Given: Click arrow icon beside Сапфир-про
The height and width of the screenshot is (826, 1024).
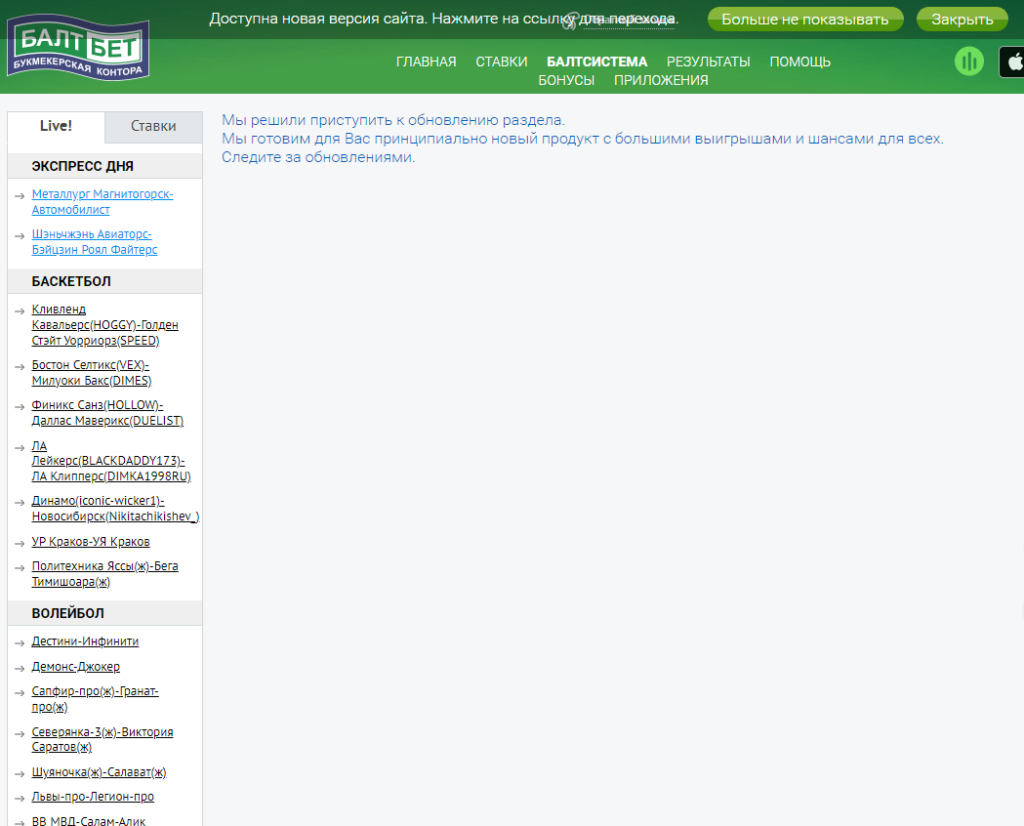Looking at the screenshot, I should [x=20, y=692].
